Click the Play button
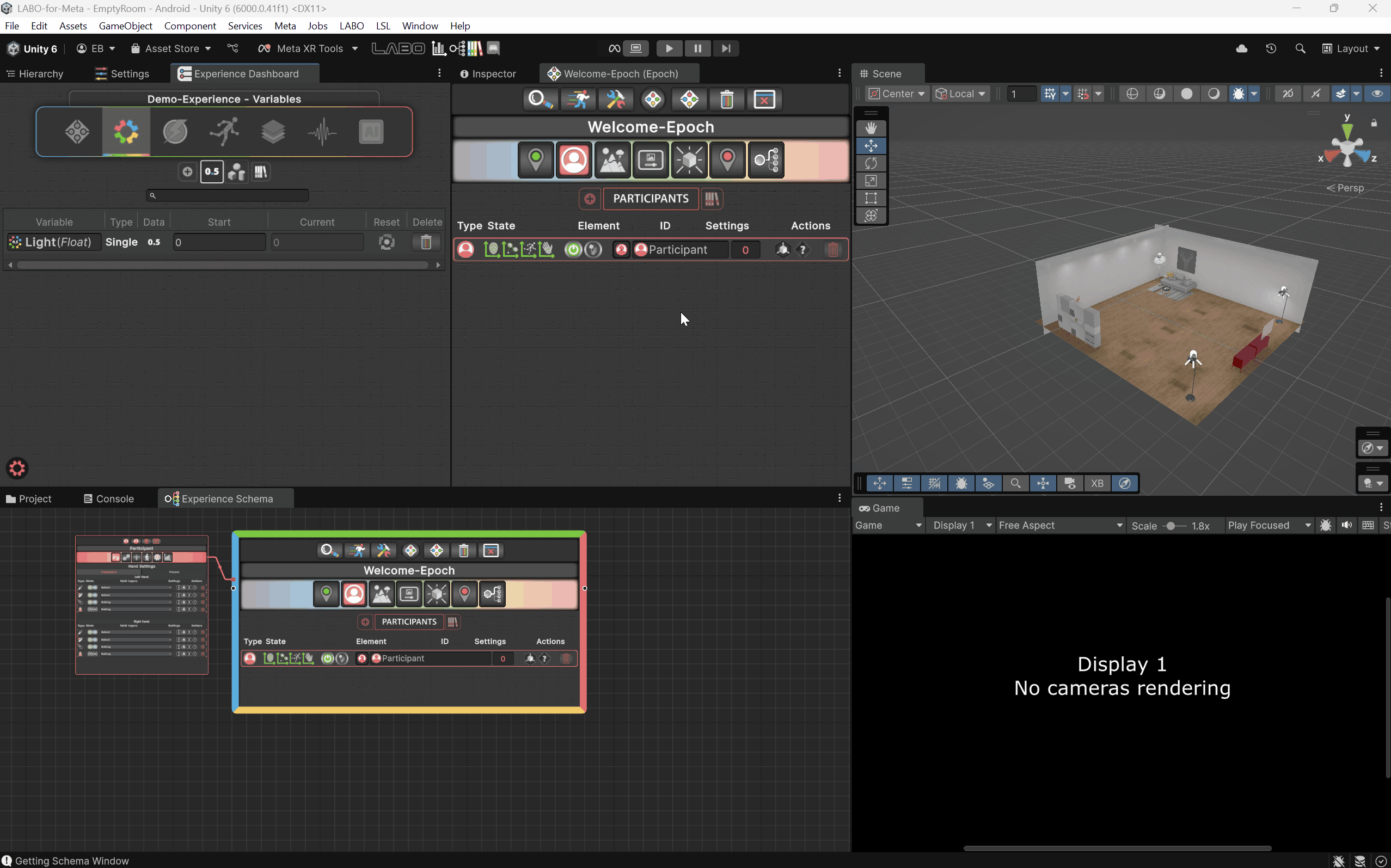 (x=669, y=49)
